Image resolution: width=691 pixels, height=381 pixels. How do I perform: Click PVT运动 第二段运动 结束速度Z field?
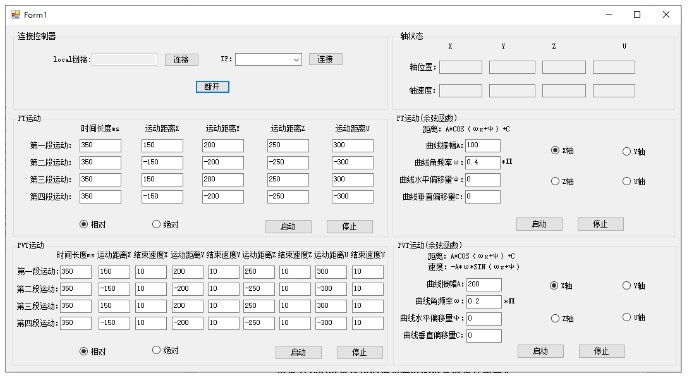click(295, 289)
